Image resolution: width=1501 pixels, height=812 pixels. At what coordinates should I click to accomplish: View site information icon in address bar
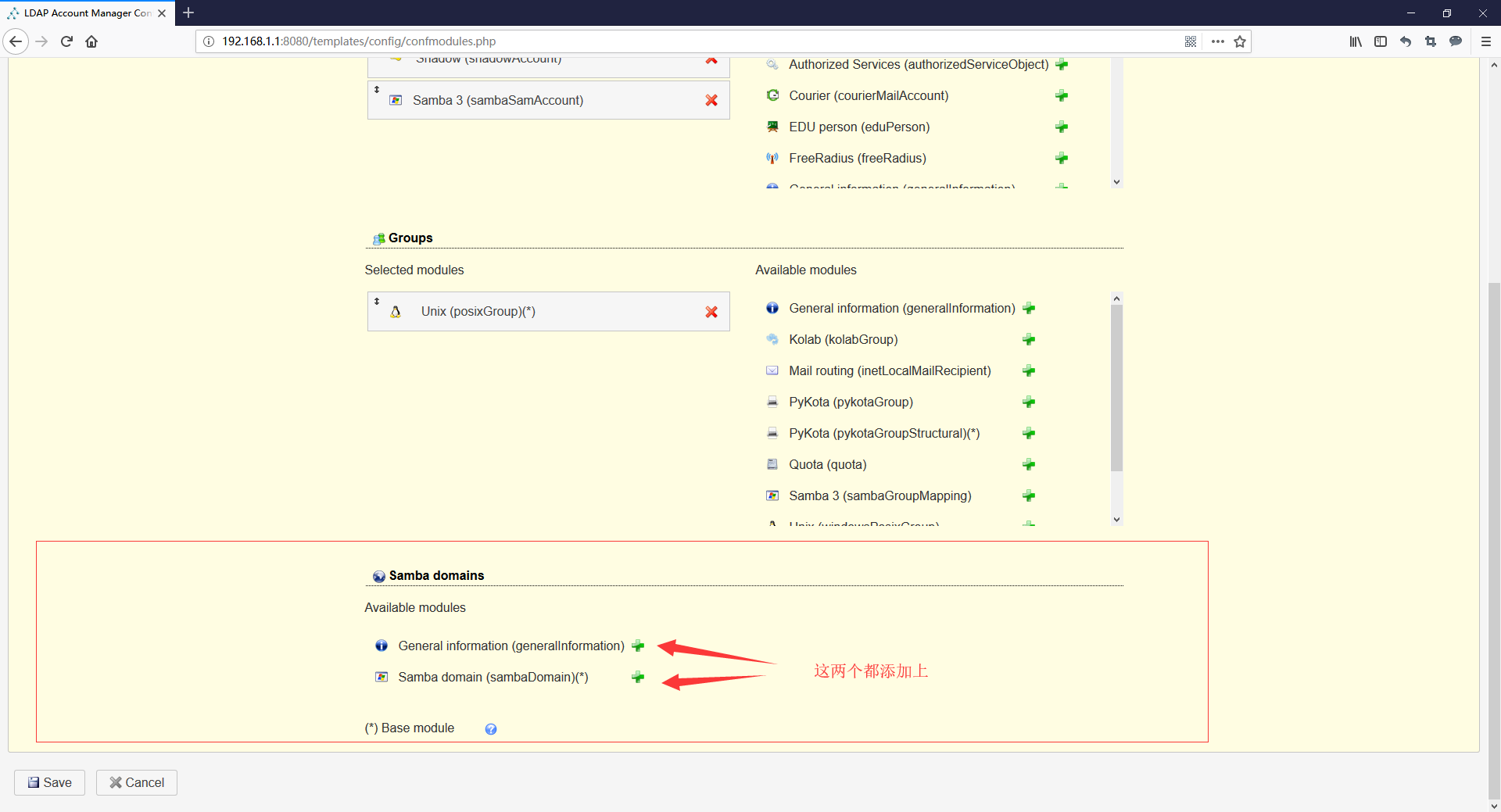(209, 41)
